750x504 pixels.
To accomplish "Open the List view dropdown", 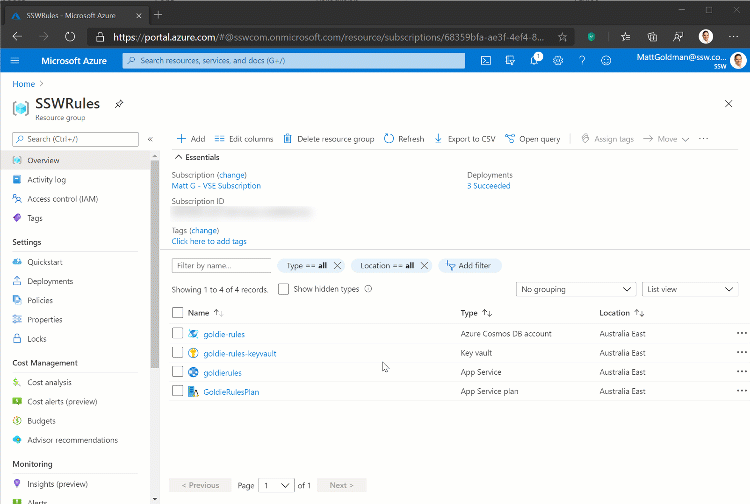I will [x=690, y=289].
